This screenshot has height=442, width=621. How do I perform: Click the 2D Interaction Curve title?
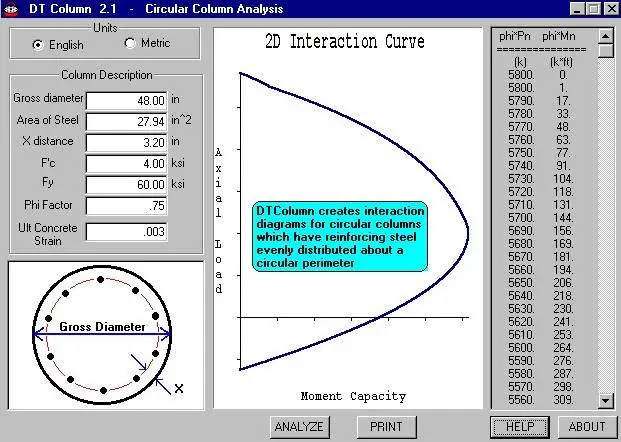pos(345,42)
